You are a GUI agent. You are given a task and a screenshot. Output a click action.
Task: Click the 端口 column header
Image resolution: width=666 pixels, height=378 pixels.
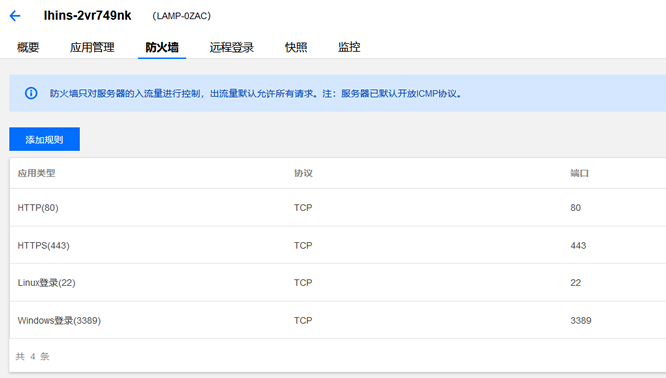pos(579,173)
